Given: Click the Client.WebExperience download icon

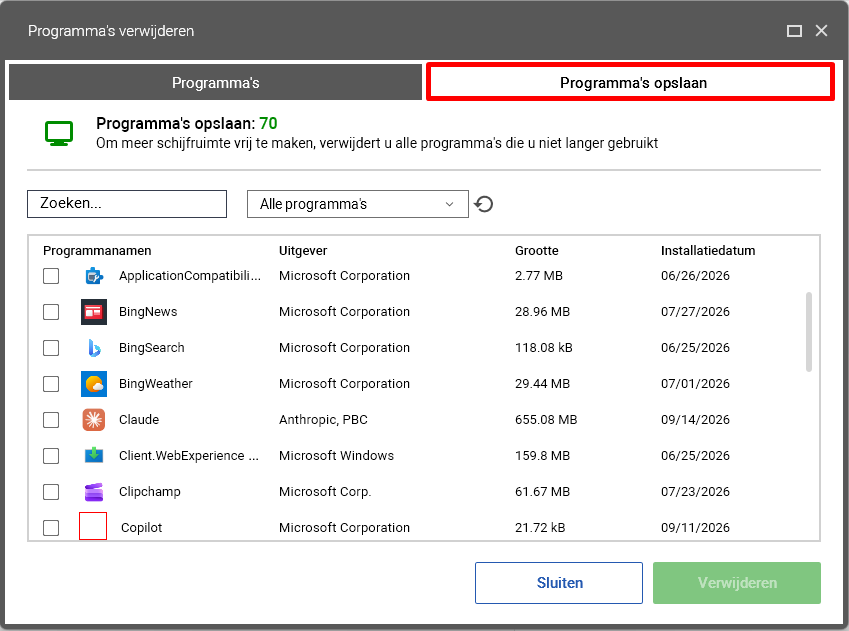Looking at the screenshot, I should [x=94, y=456].
